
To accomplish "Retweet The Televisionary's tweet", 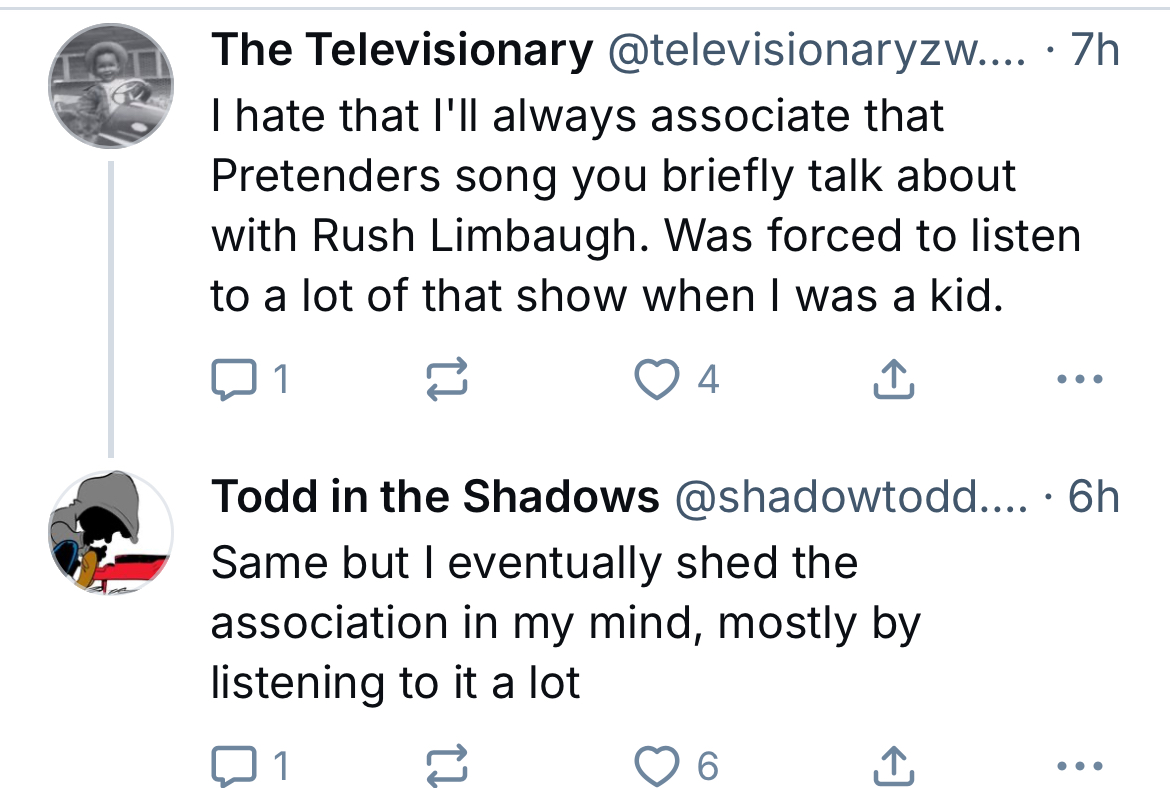I will point(447,379).
